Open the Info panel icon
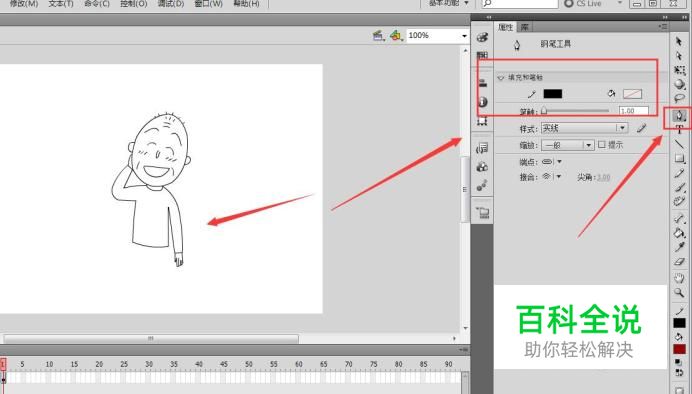 [482, 102]
